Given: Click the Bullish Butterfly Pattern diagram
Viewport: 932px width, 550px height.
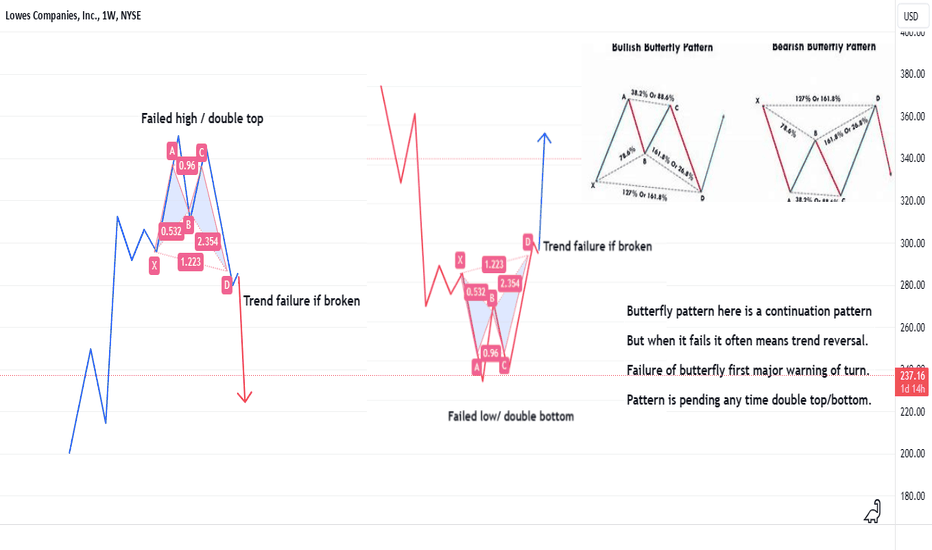Looking at the screenshot, I should pos(660,122).
